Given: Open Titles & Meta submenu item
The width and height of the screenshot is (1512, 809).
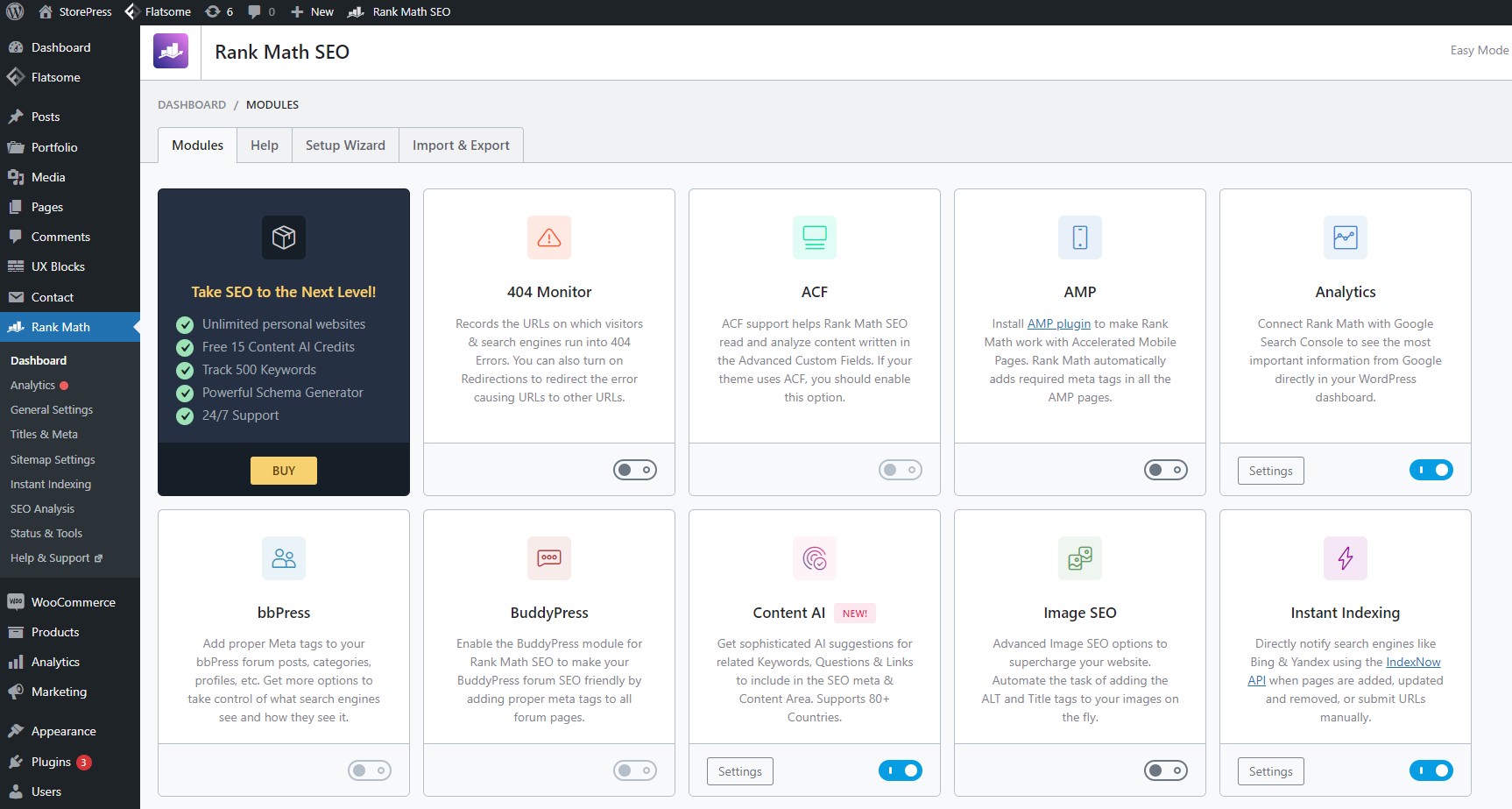Looking at the screenshot, I should pos(44,434).
